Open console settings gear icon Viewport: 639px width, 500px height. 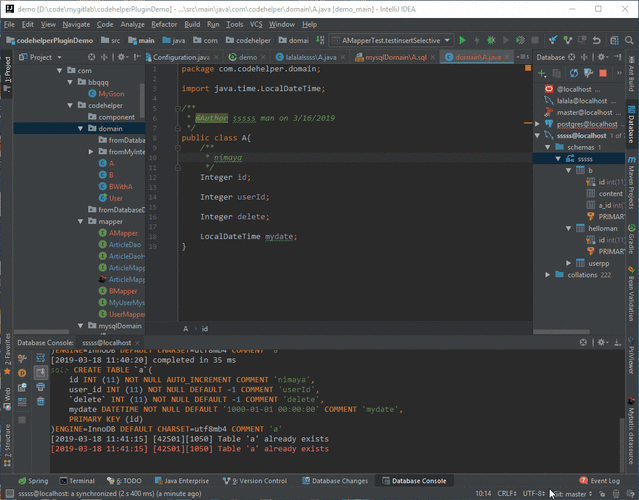[602, 342]
